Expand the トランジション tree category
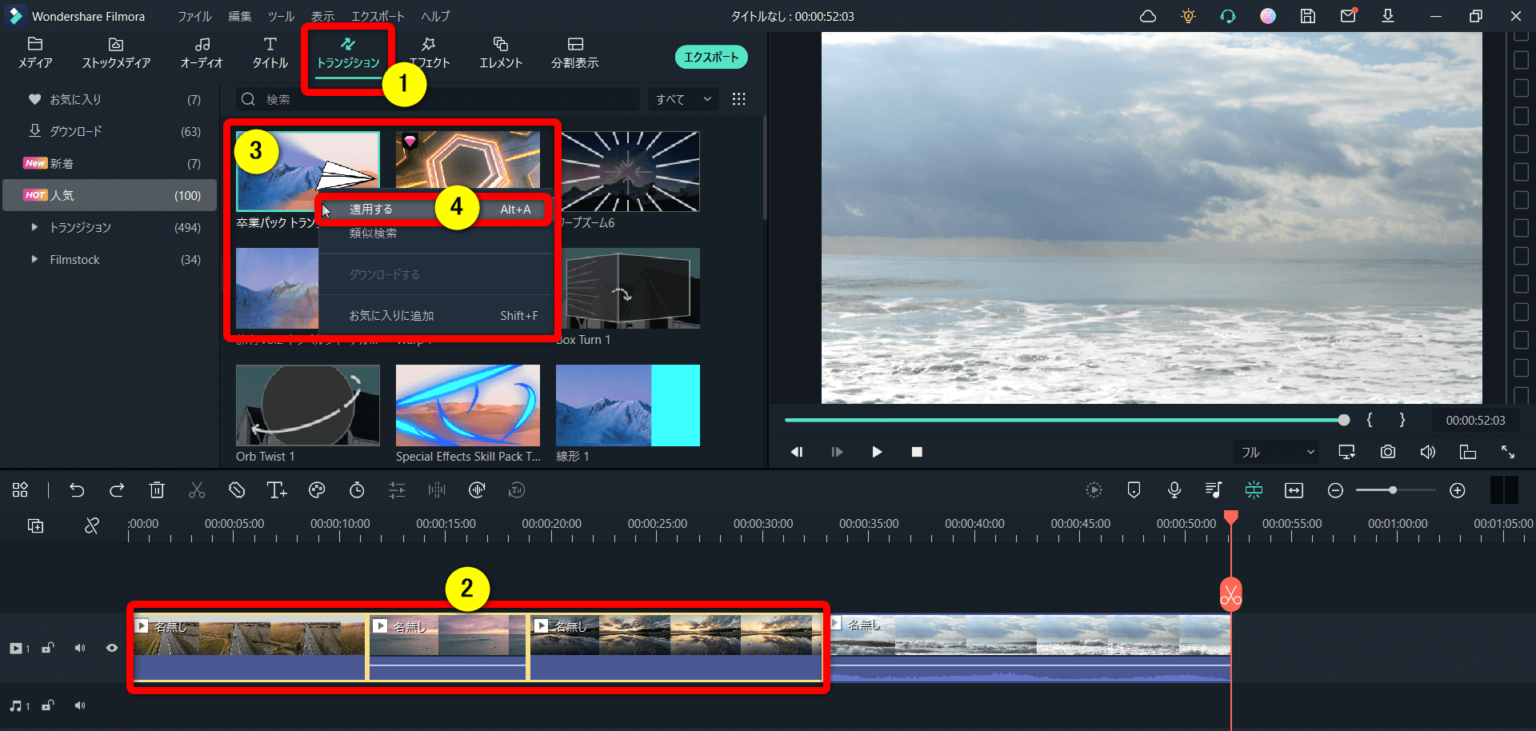The image size is (1536, 731). point(37,228)
